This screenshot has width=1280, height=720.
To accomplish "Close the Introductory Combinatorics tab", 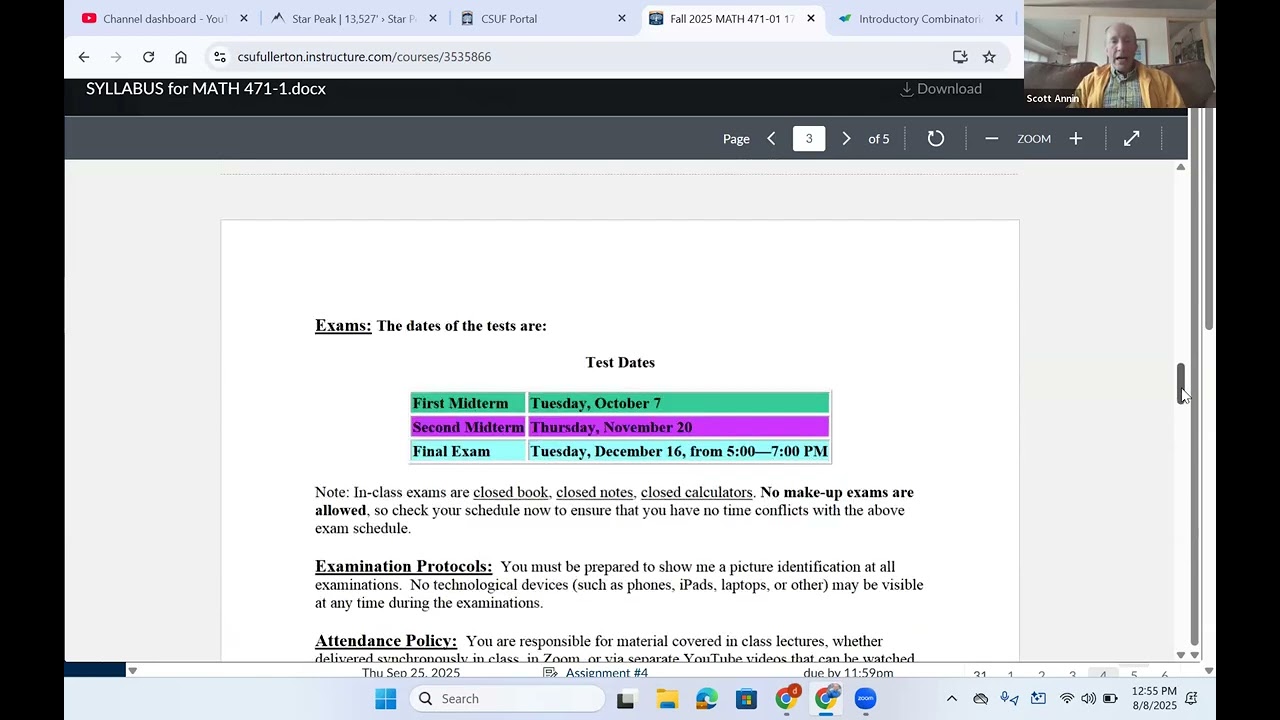I will (x=998, y=19).
